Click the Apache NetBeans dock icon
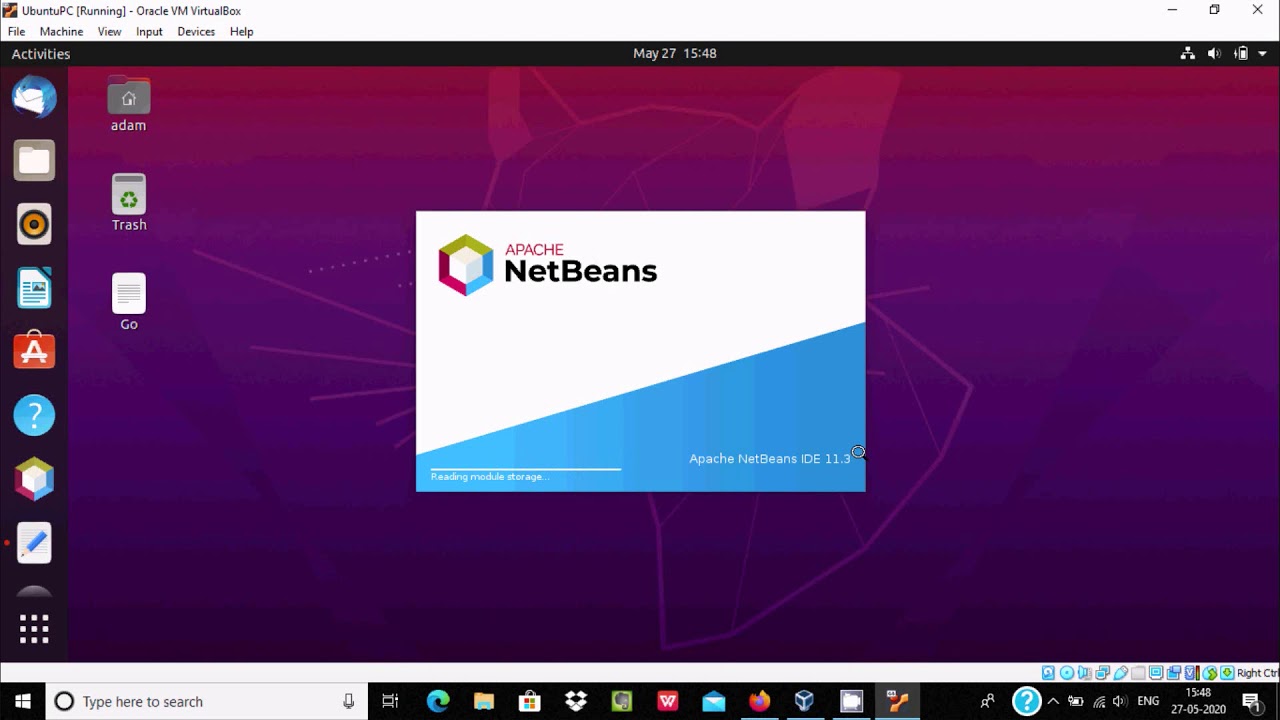 34,479
